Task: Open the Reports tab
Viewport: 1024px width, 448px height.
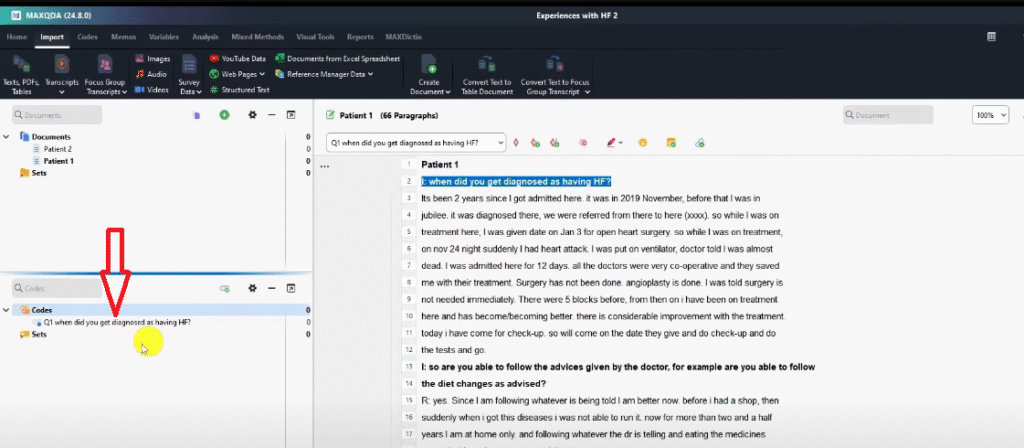Action: tap(360, 37)
